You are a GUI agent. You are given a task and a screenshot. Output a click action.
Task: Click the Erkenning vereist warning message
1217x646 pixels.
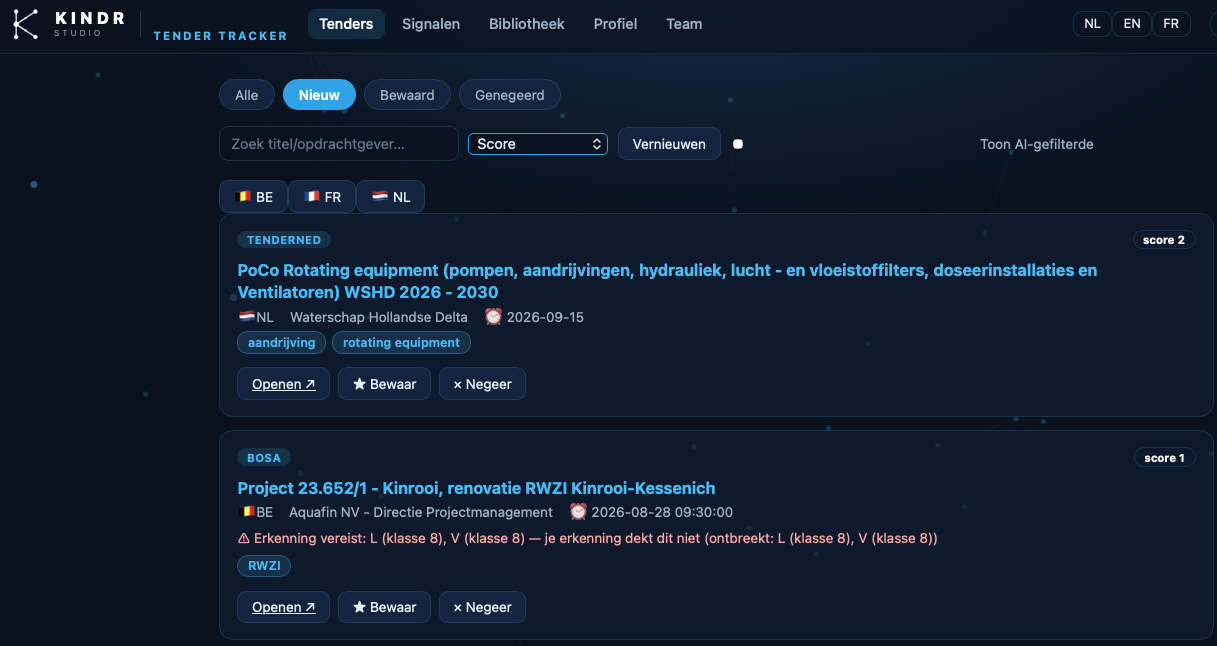[x=588, y=538]
